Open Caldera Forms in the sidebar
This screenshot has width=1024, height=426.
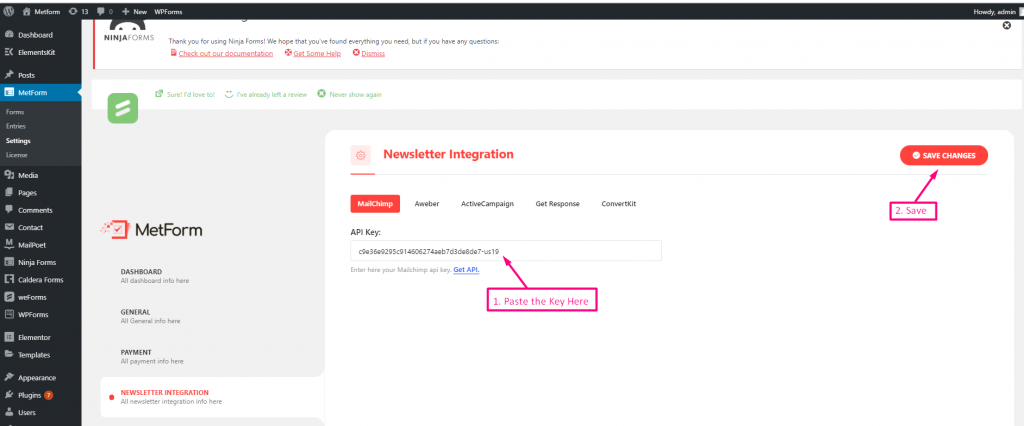tap(40, 280)
